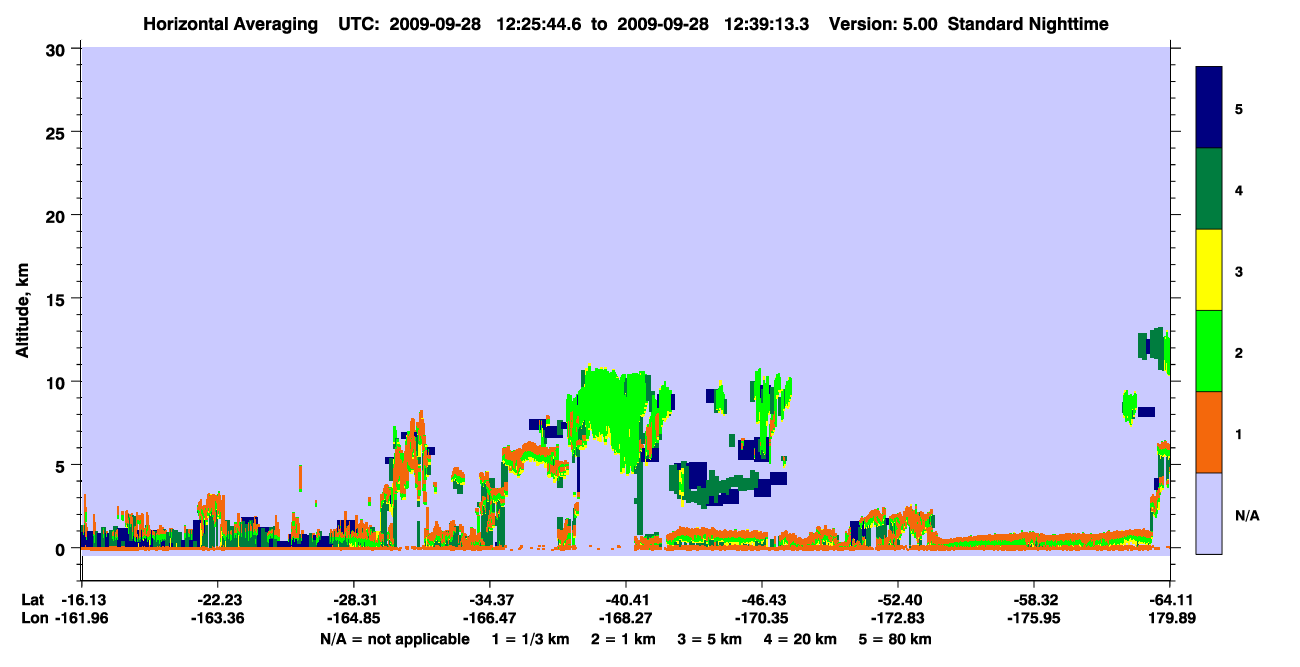Click the 'Lat' row label
This screenshot has width=1300, height=667.
pos(33,600)
